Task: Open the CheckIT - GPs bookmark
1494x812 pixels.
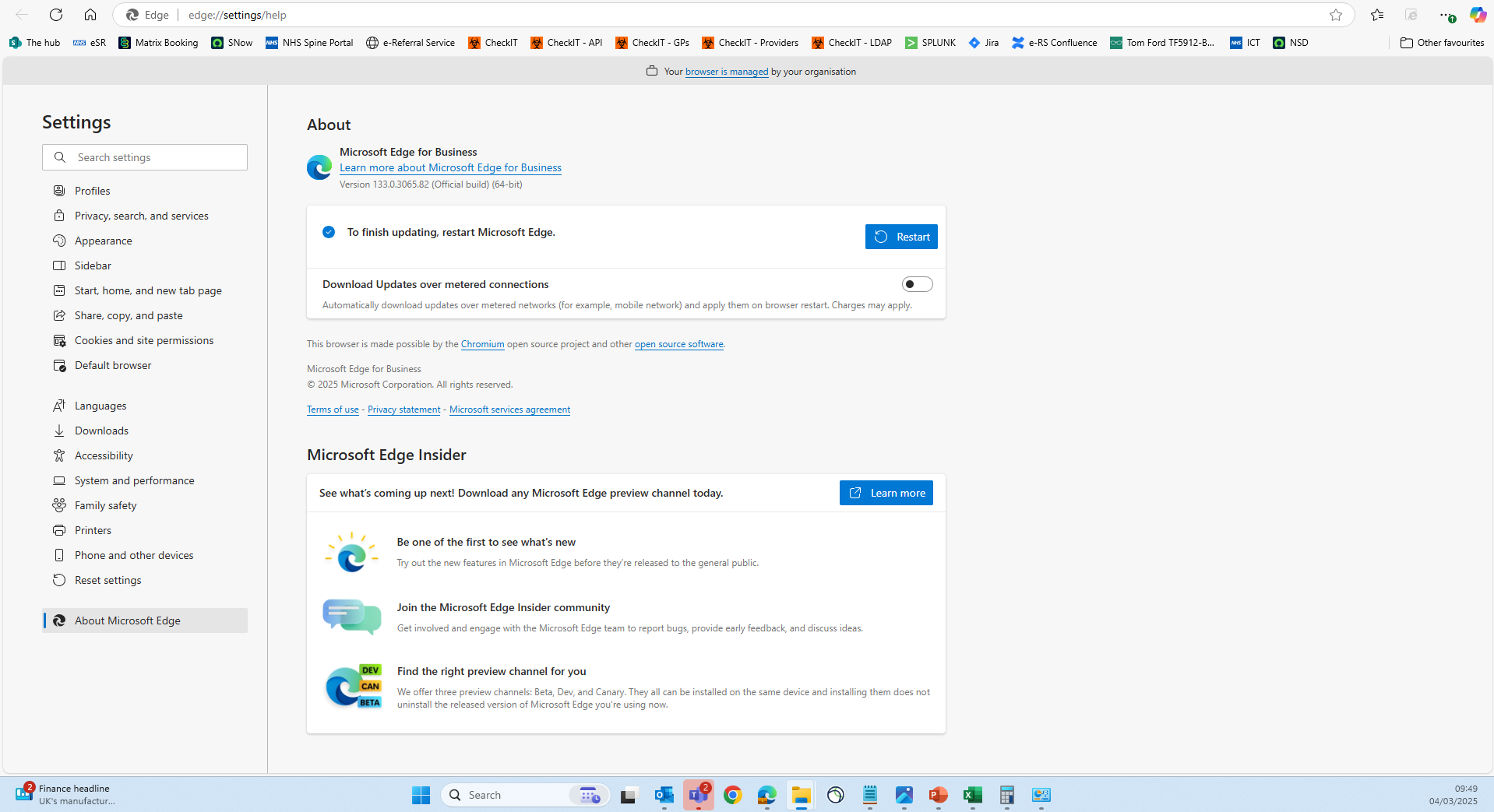Action: click(x=653, y=43)
